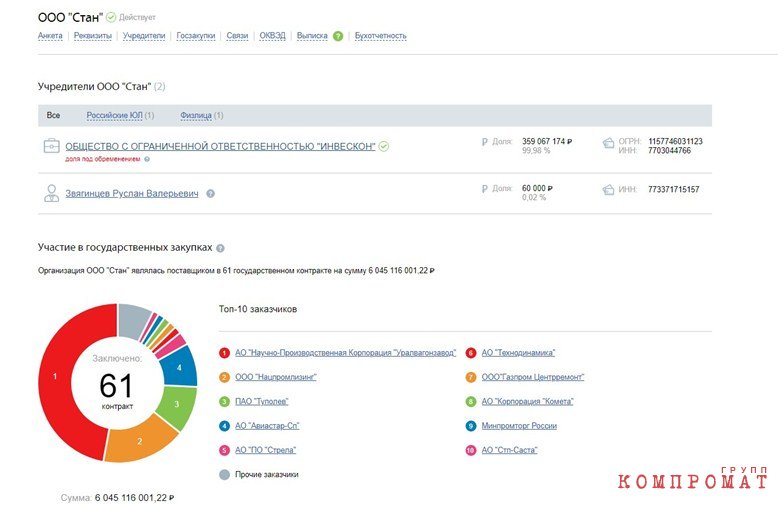This screenshot has height=509, width=778.
Task: Open АО Научно-Производственная Корпорация Уралвагонзавод link
Action: coord(345,353)
